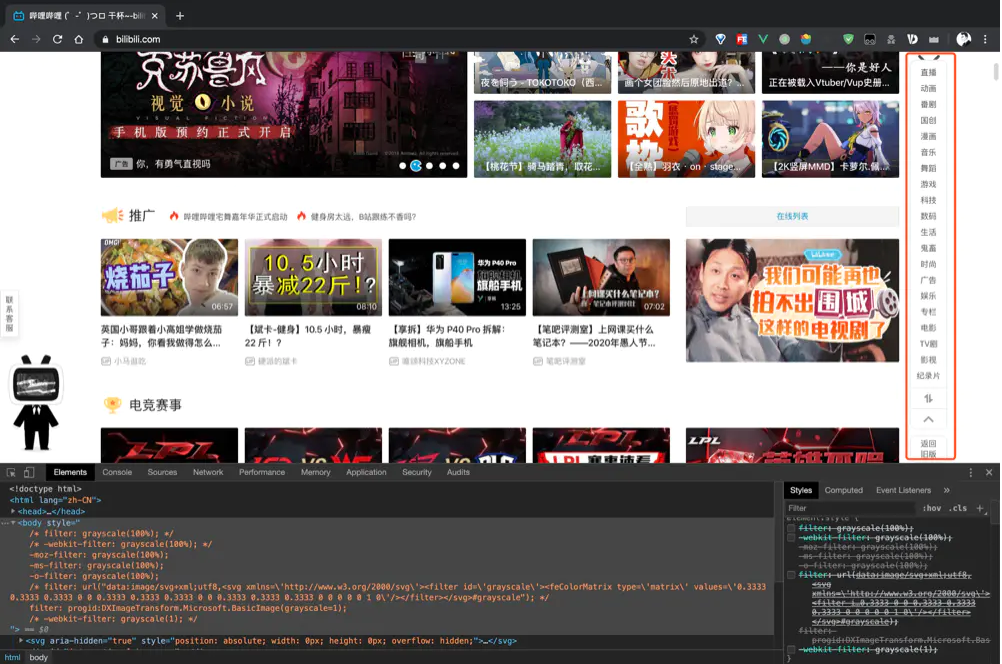Click the browser back arrow

15,39
